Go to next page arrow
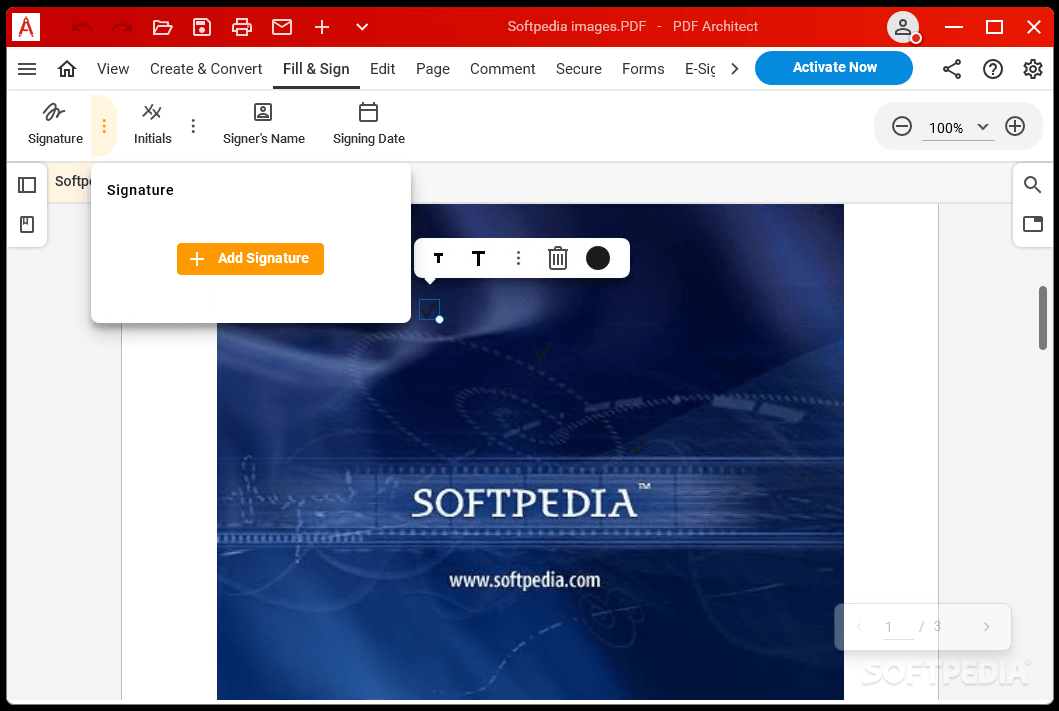The width and height of the screenshot is (1059, 711). click(987, 627)
